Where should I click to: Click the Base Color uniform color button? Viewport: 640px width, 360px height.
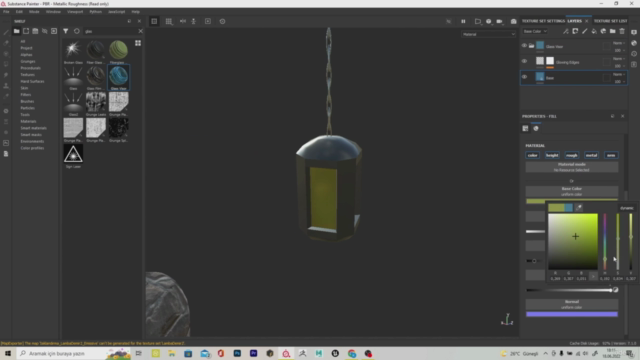pyautogui.click(x=571, y=191)
